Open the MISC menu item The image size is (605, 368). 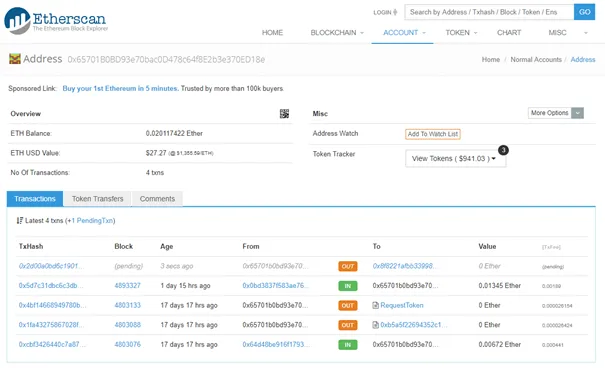point(558,33)
